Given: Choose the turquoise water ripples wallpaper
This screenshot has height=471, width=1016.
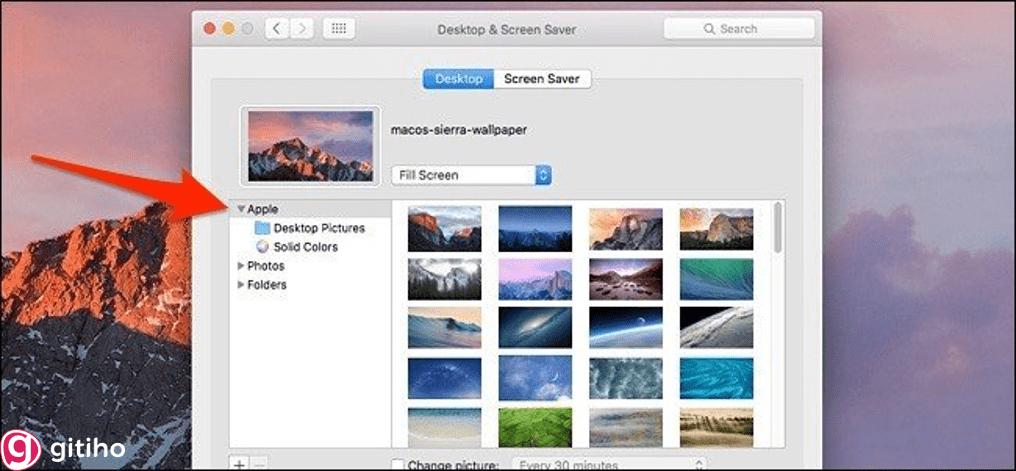Looking at the screenshot, I should pyautogui.click(x=717, y=378).
